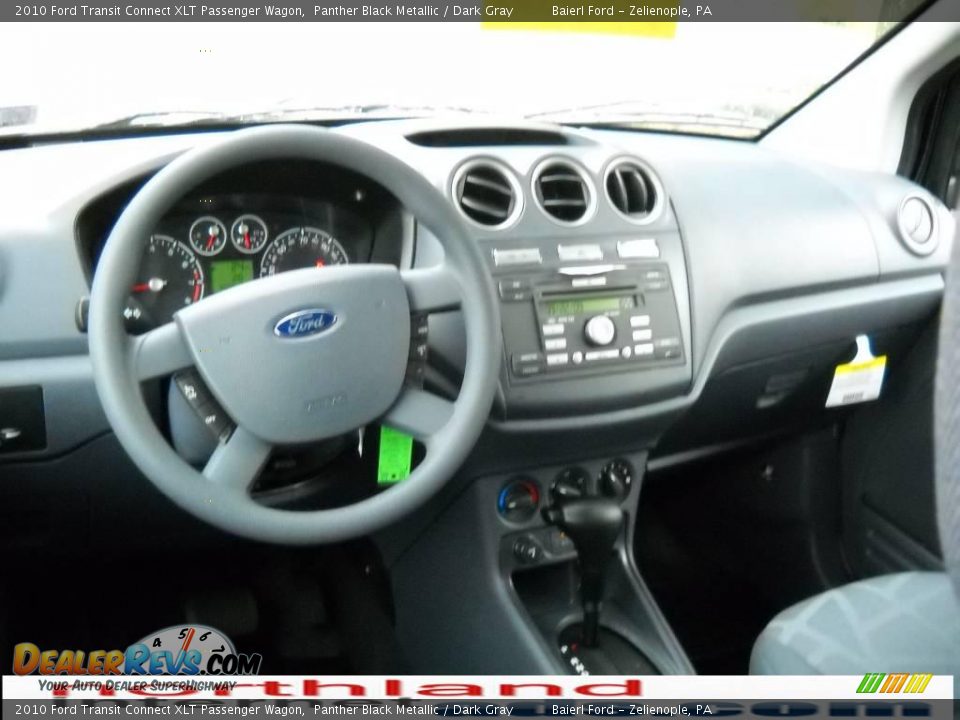Click the top caption "Baierl Ford – Zelienople, PA"
960x720 pixels.
click(631, 10)
